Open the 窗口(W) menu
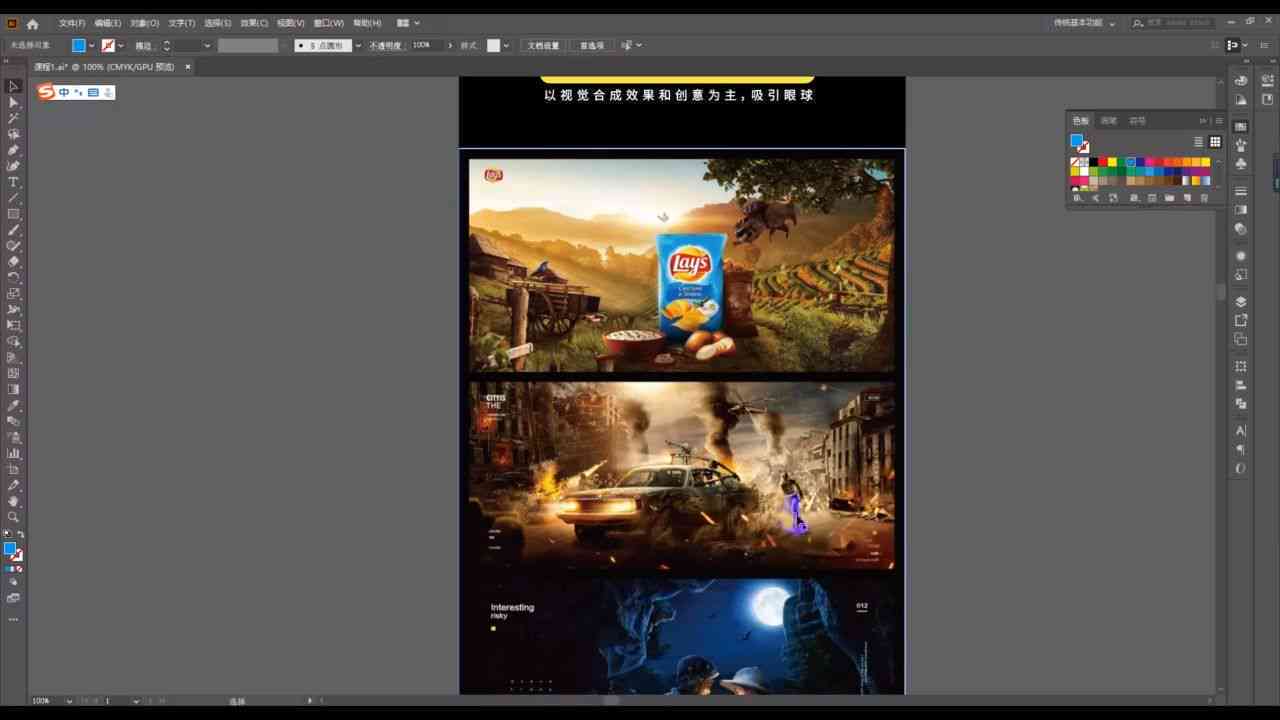This screenshot has width=1280, height=720. (x=329, y=23)
